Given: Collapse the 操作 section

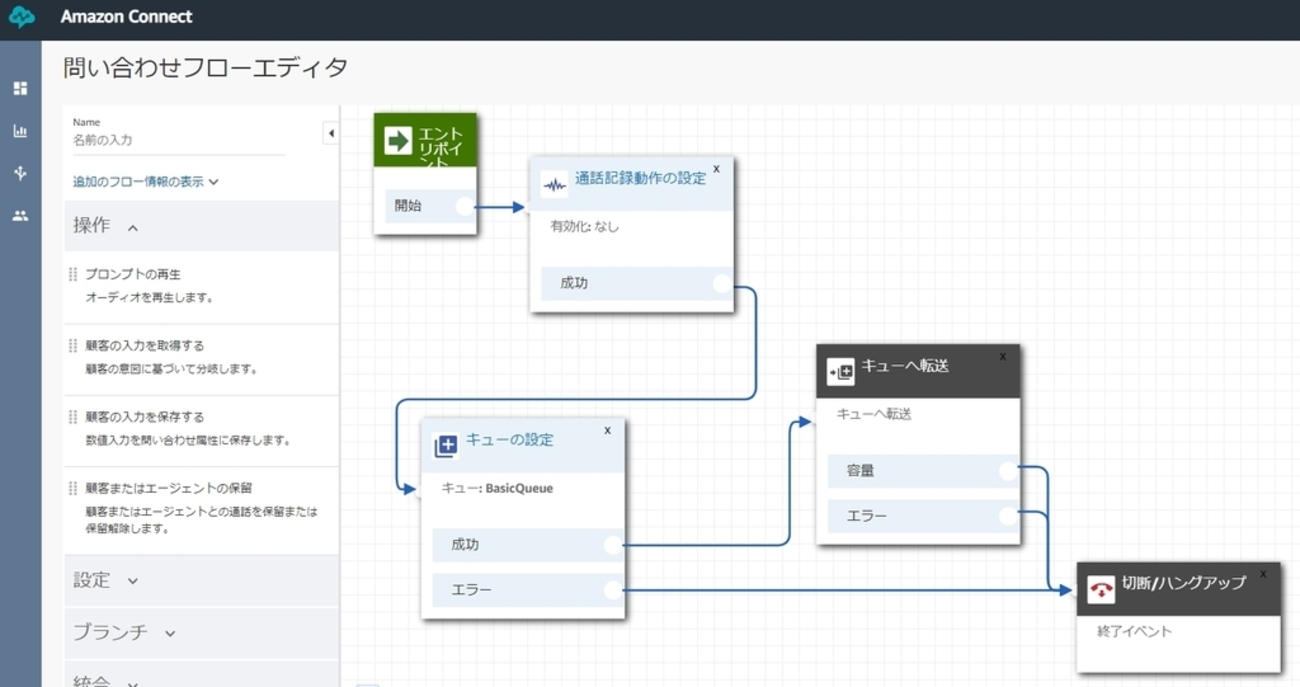Looking at the screenshot, I should (x=202, y=226).
